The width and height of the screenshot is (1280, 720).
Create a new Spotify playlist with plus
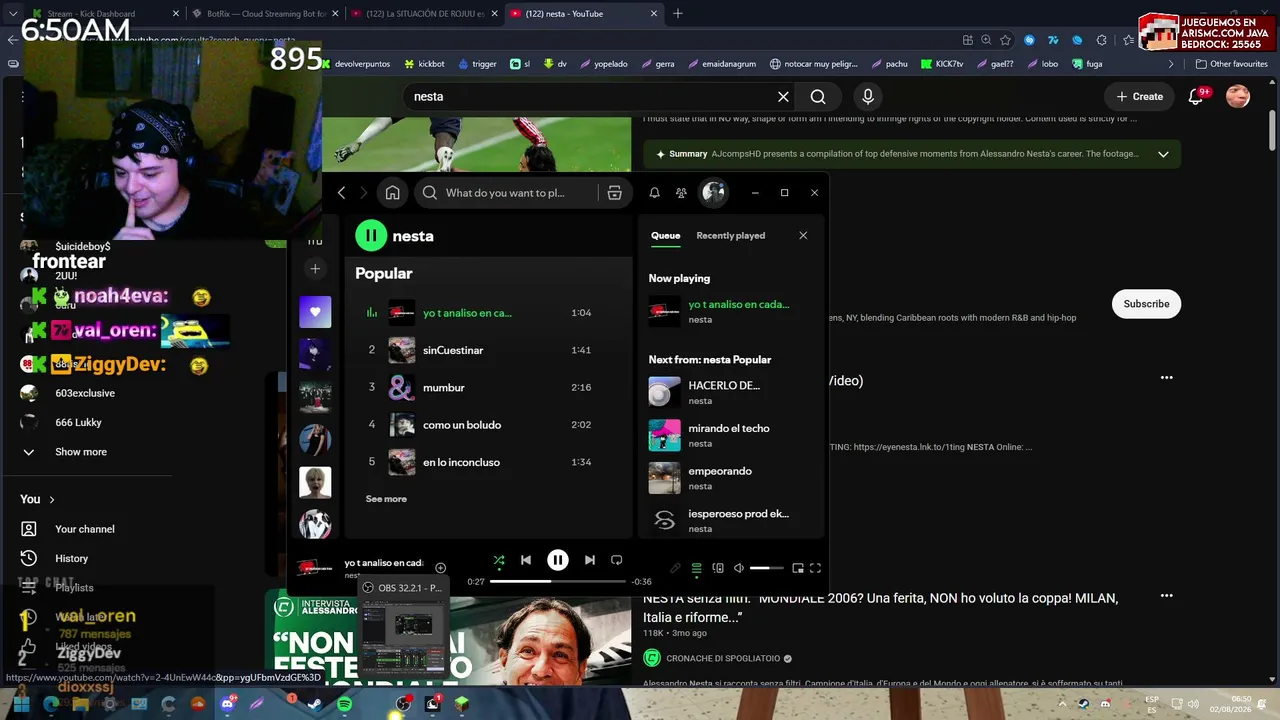[315, 269]
